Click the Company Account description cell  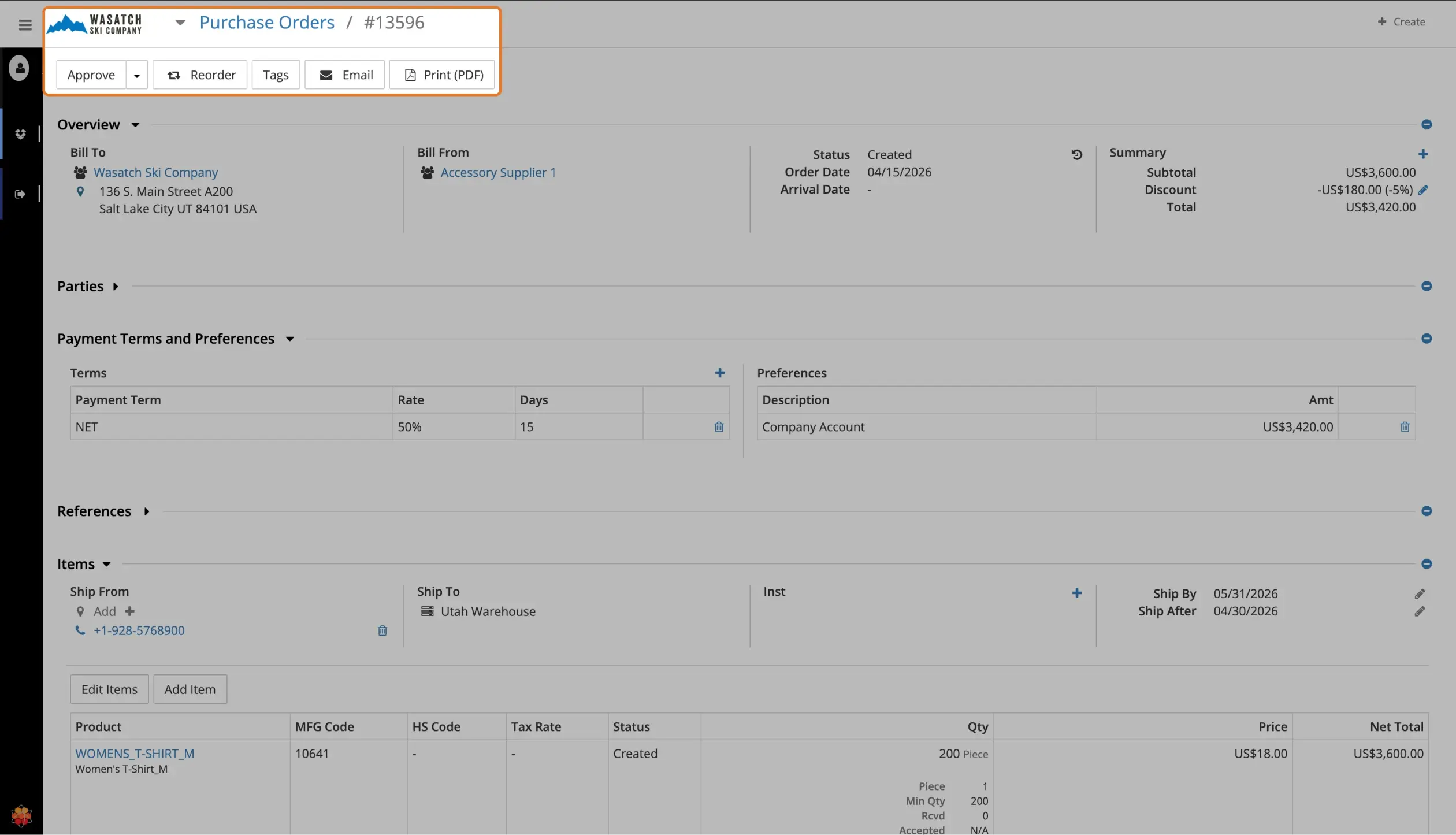coord(927,427)
